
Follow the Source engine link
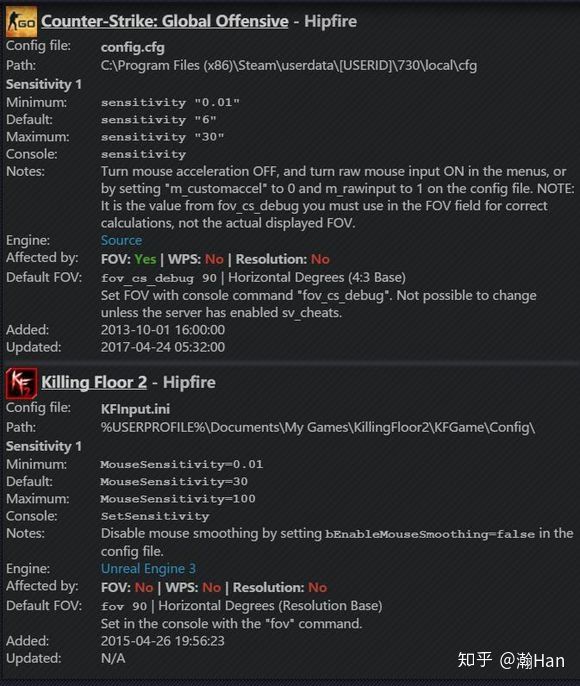click(121, 240)
